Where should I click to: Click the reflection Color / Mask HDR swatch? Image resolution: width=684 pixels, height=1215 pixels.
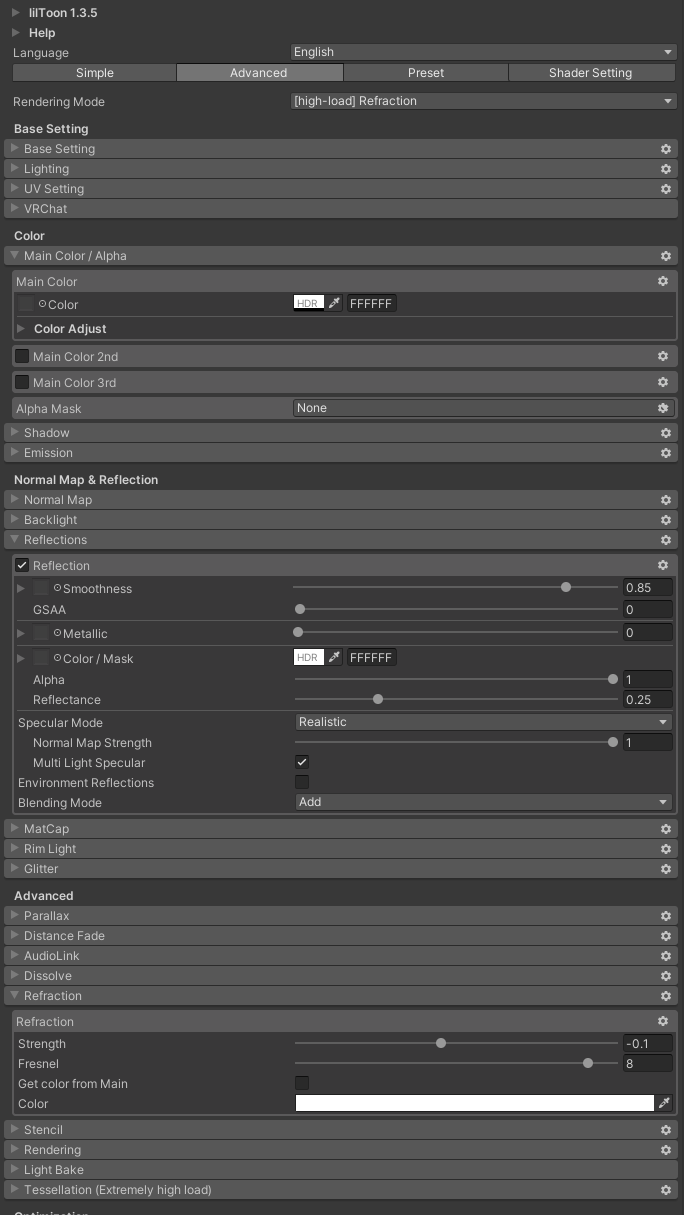309,657
